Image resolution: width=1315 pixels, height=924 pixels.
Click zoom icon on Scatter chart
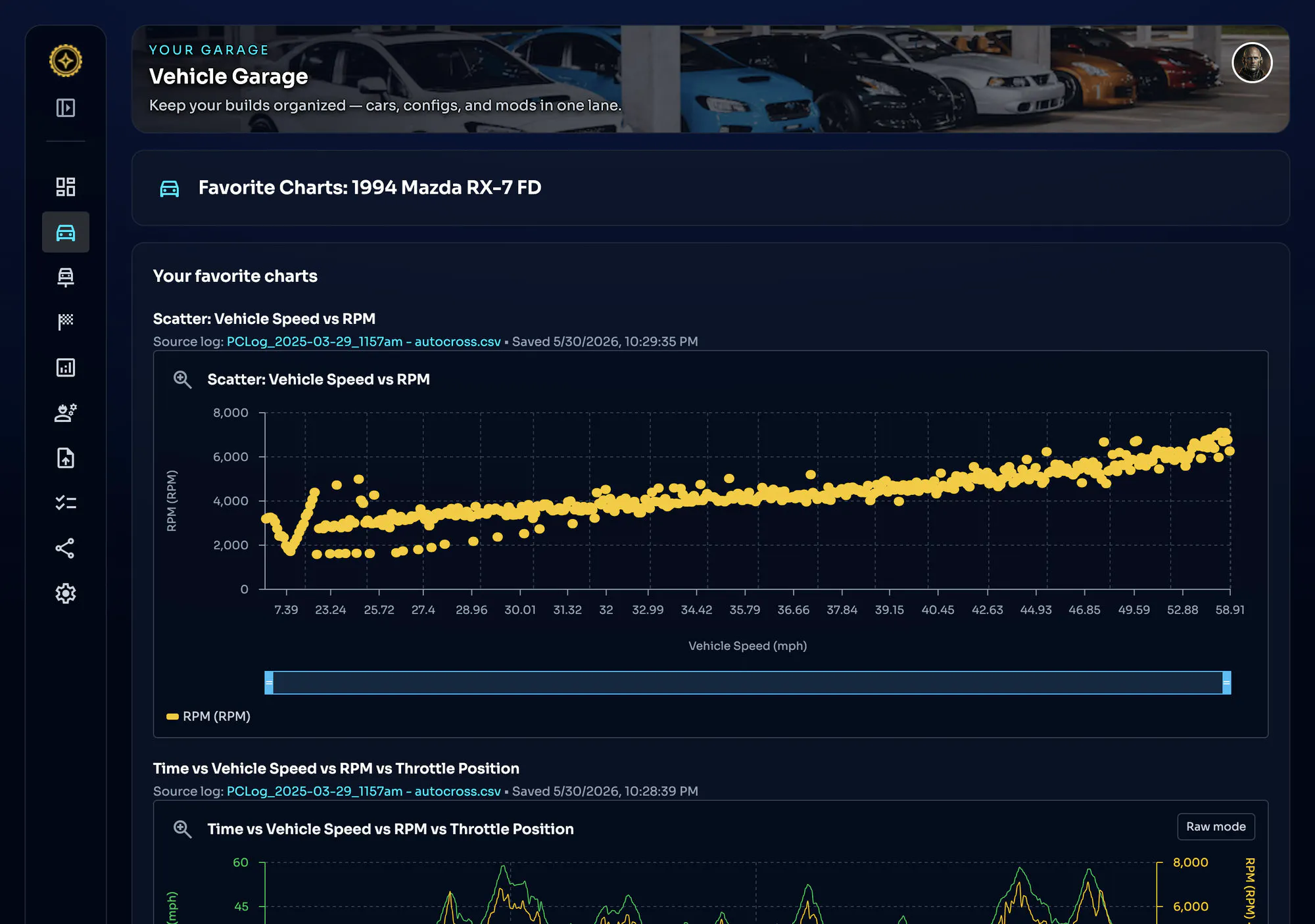(x=182, y=380)
